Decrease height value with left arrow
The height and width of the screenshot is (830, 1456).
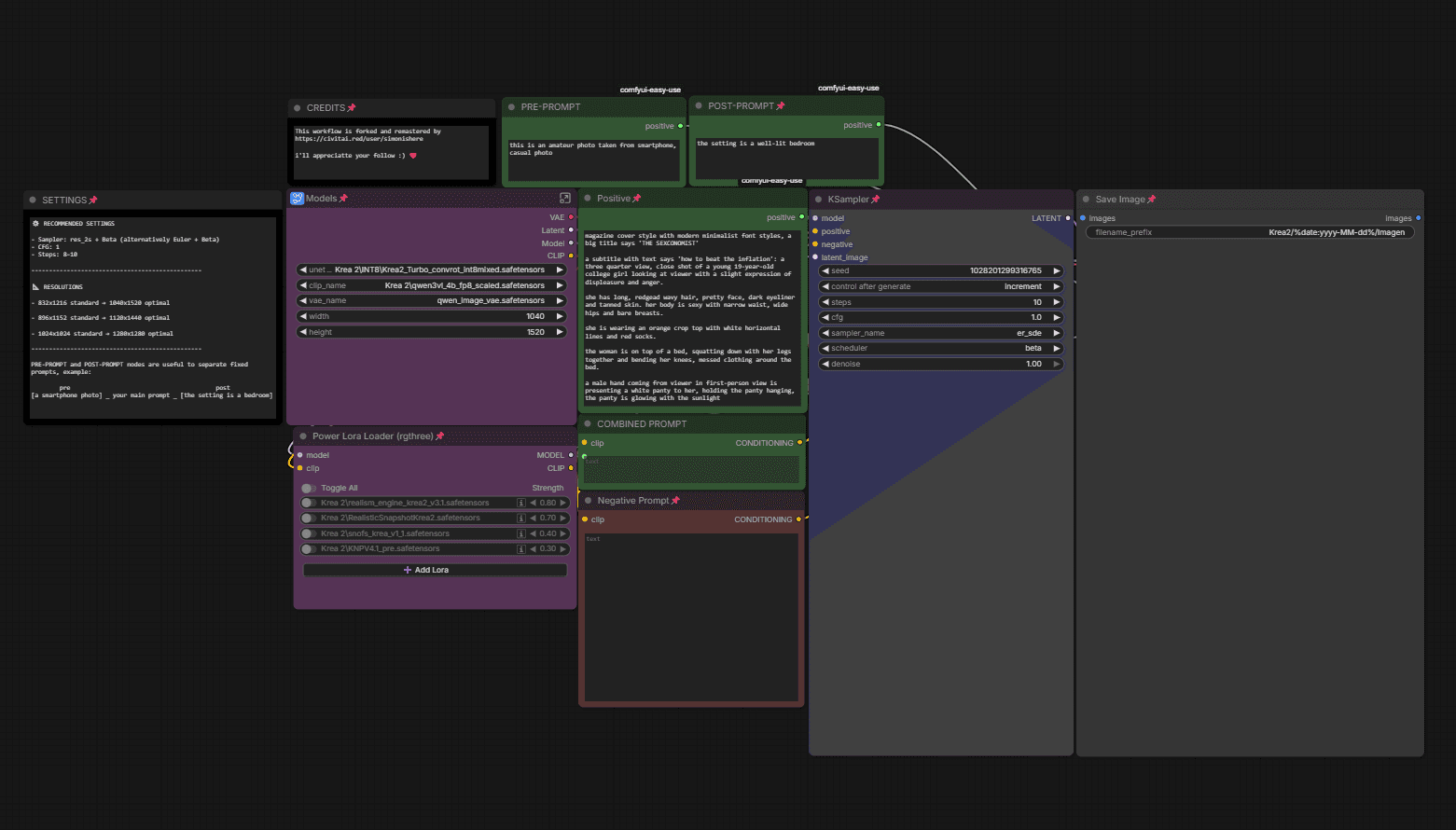point(303,332)
